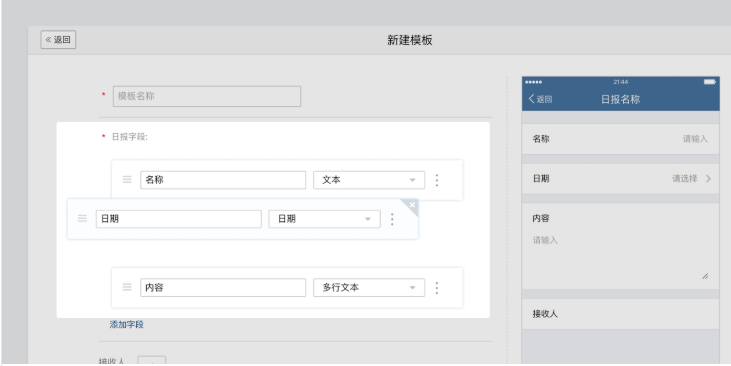This screenshot has height=366, width=731.
Task: Grab the drag handle of 日期 field row
Action: (x=82, y=218)
